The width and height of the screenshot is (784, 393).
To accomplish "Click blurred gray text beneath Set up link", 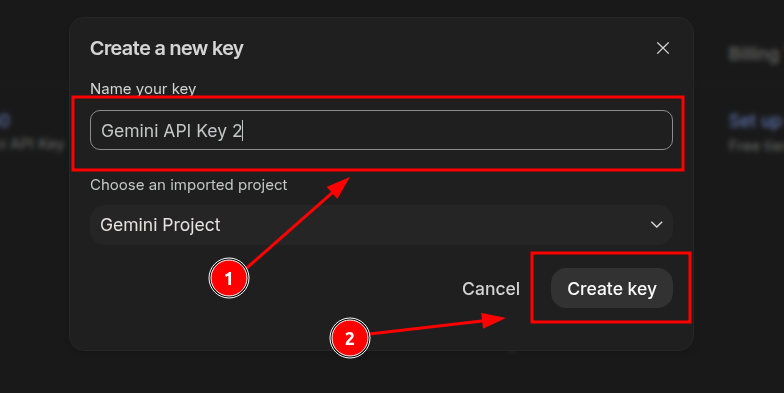I will [x=756, y=146].
